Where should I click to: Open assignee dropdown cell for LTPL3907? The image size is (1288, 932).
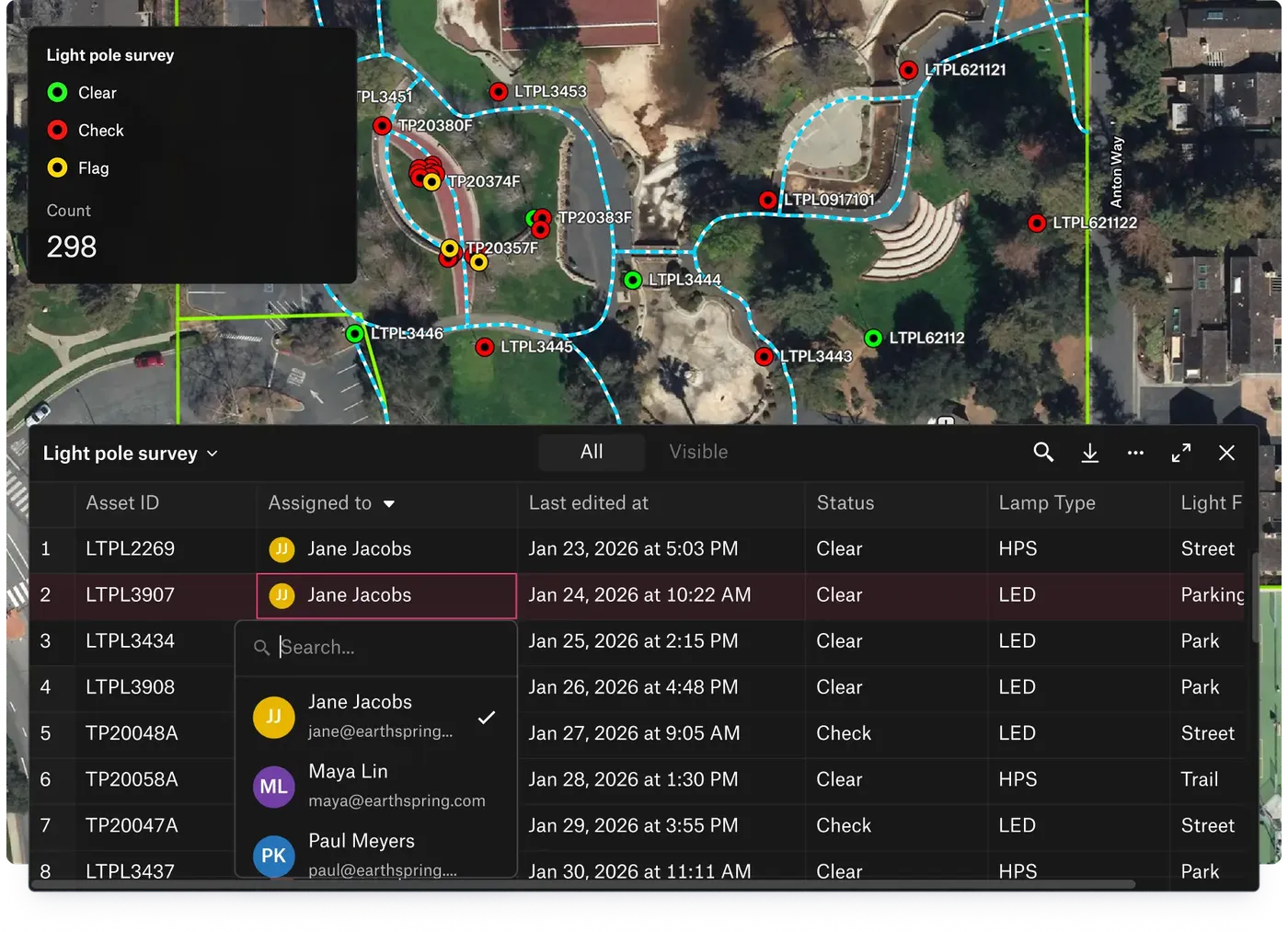(386, 596)
